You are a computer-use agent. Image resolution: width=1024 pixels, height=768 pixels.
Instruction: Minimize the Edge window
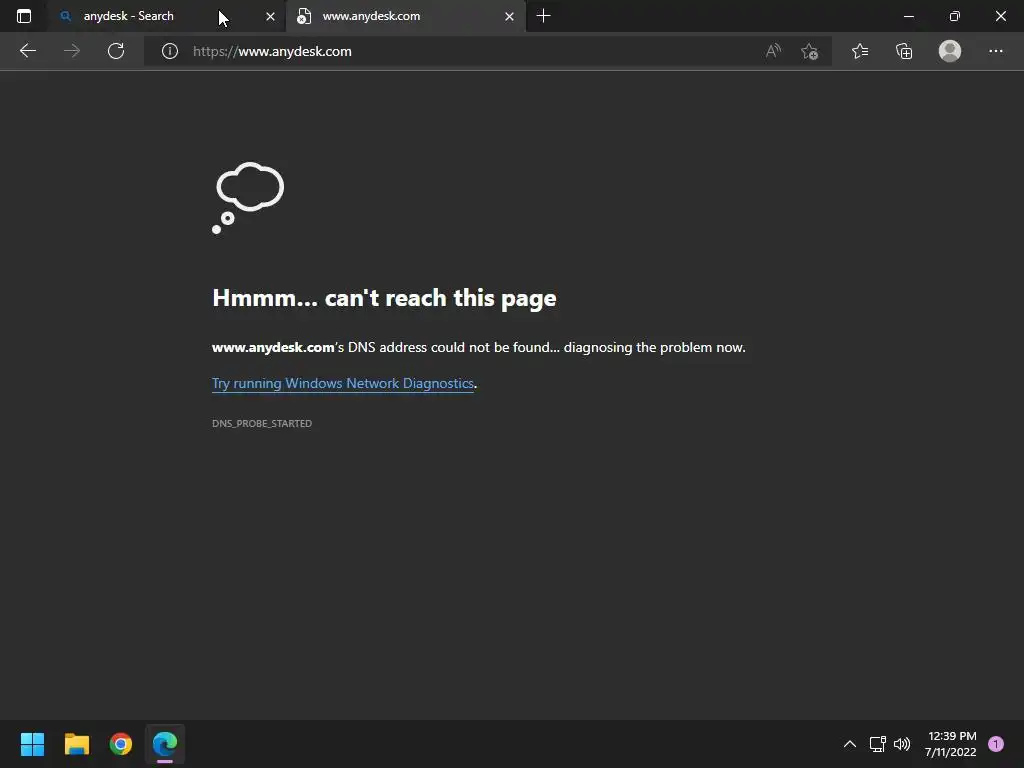pos(908,16)
